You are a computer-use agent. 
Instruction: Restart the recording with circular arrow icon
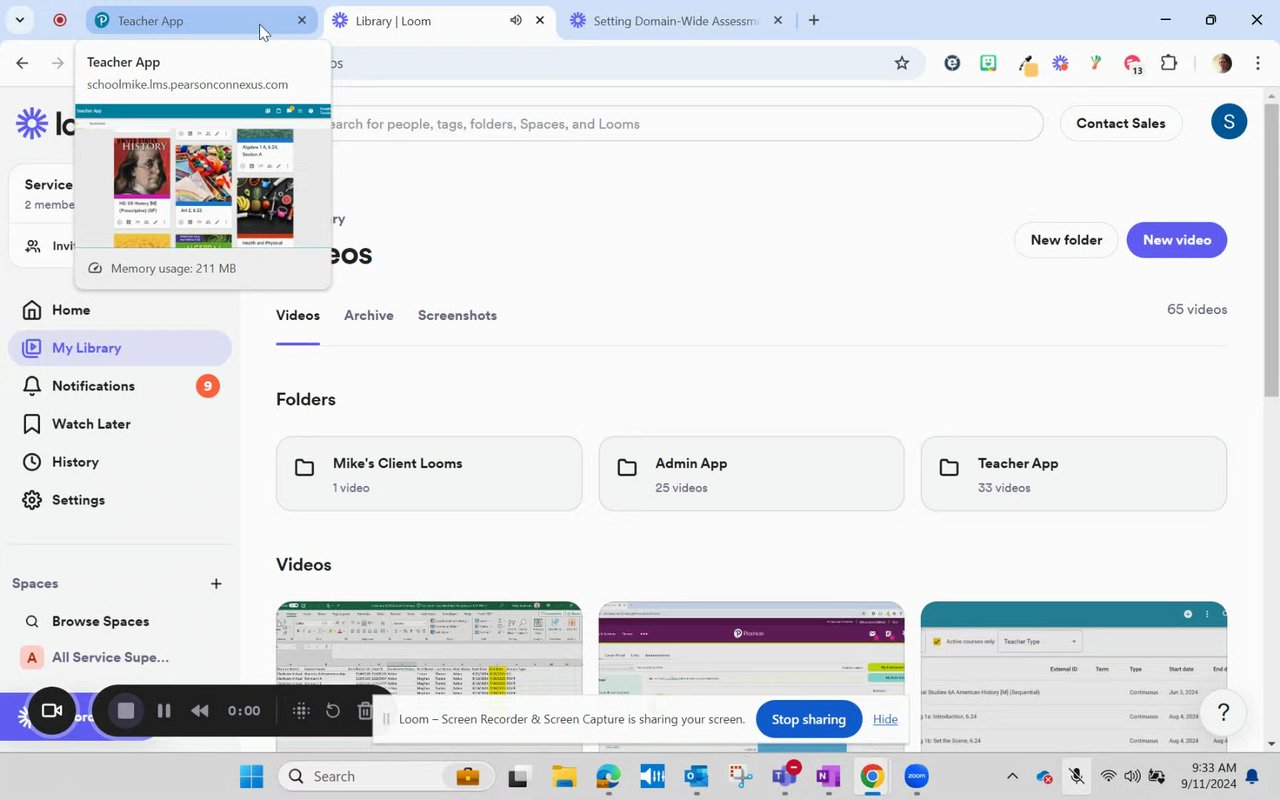[x=333, y=711]
